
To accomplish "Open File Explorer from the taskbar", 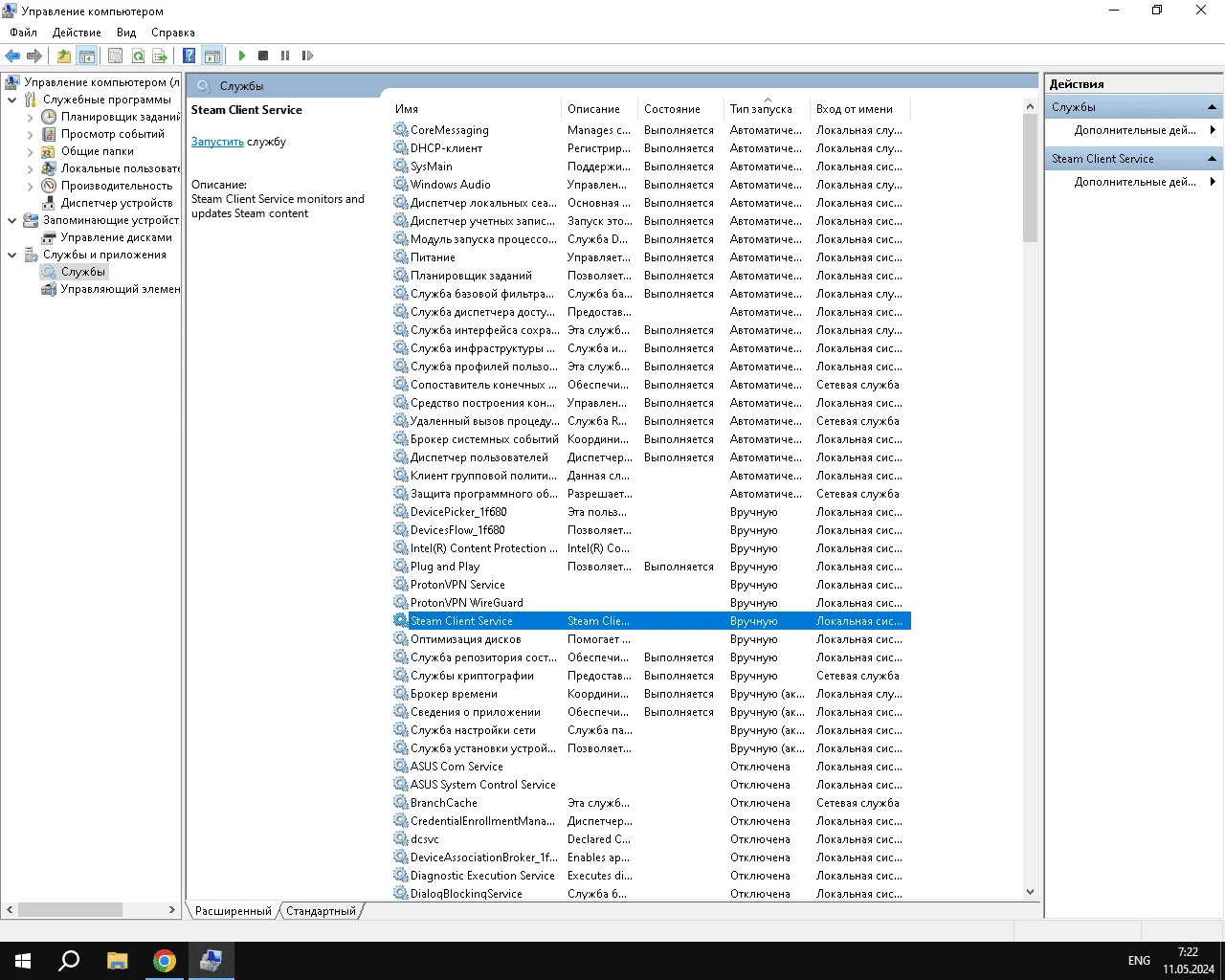I will coord(117,961).
